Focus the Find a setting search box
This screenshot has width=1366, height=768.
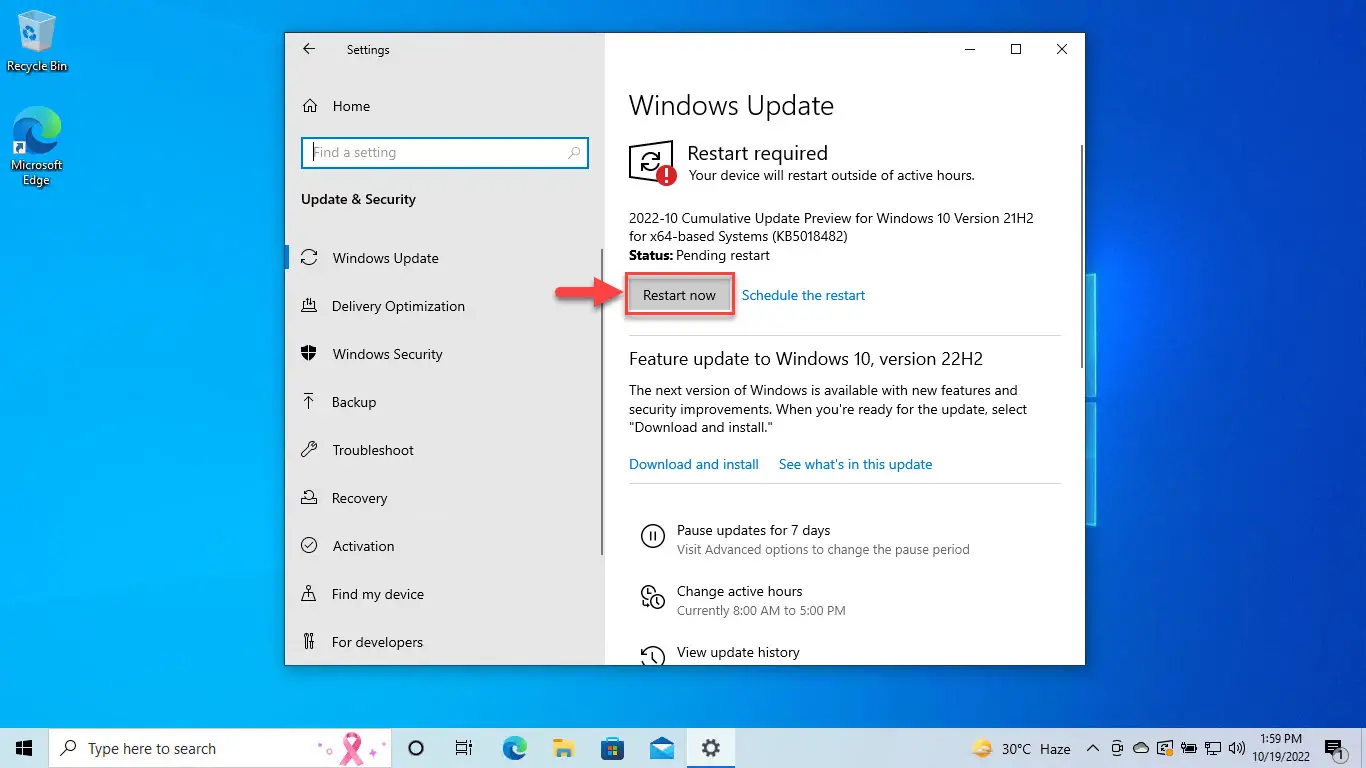(445, 153)
